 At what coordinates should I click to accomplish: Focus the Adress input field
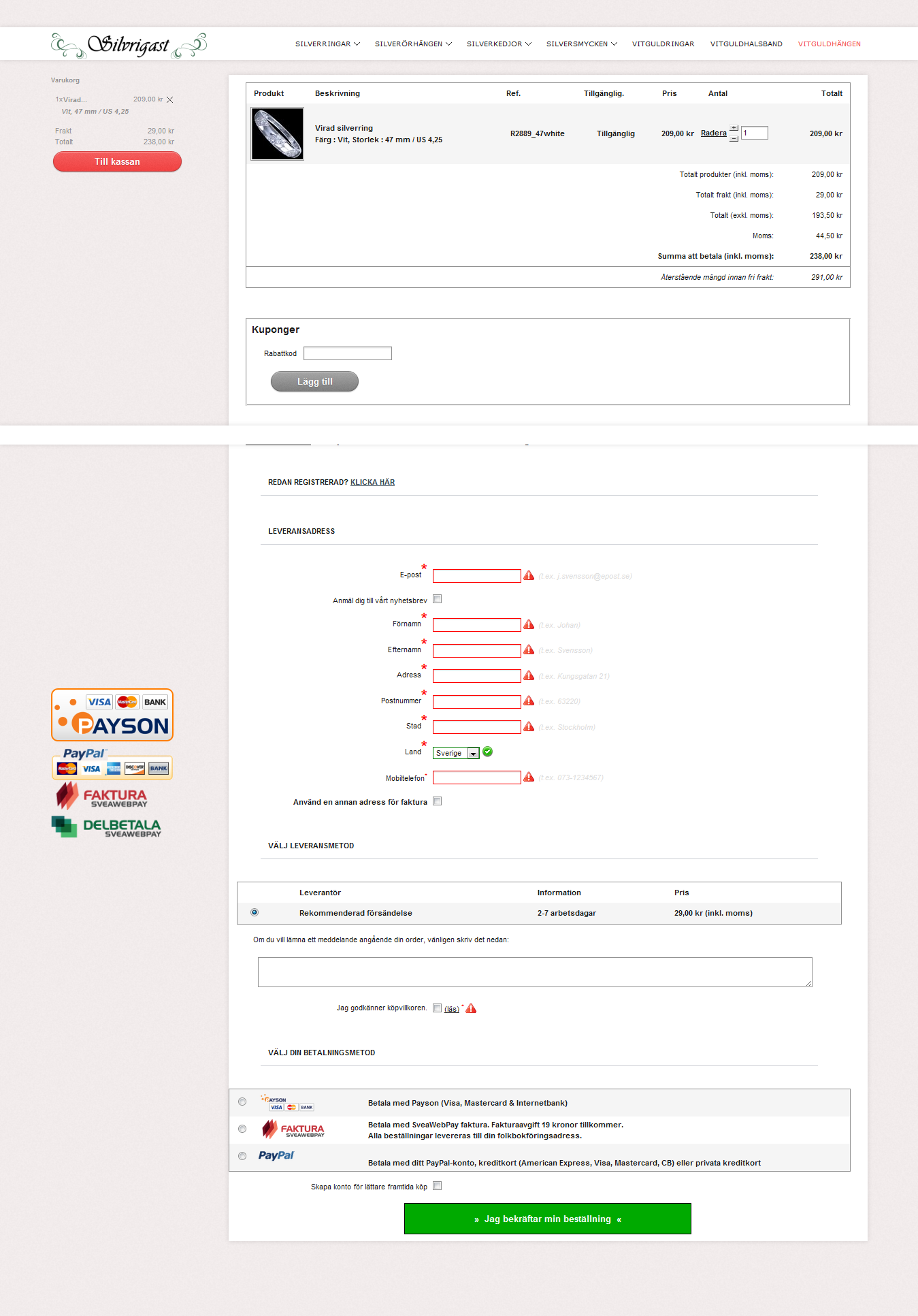coord(477,676)
